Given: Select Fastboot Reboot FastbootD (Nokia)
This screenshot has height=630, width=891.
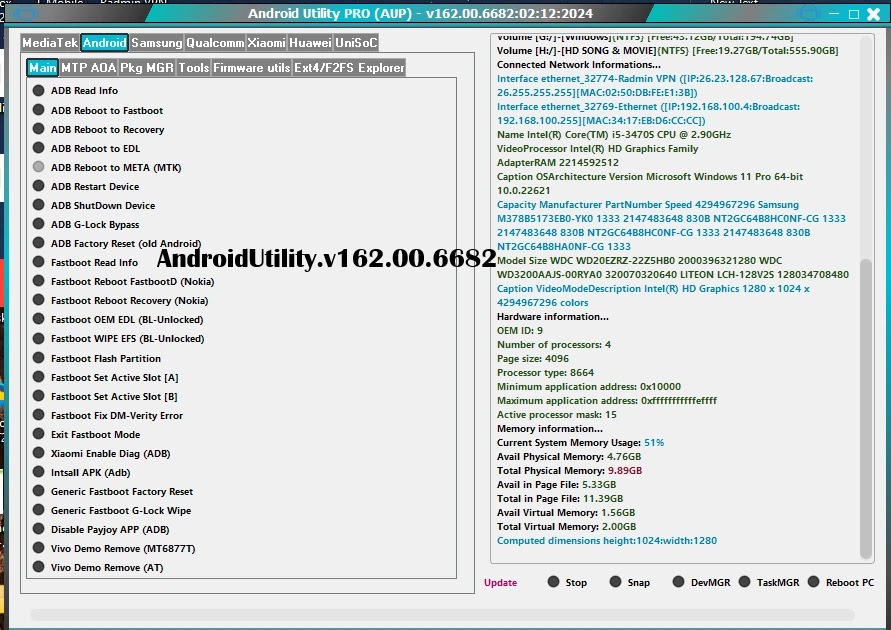Looking at the screenshot, I should 123,281.
